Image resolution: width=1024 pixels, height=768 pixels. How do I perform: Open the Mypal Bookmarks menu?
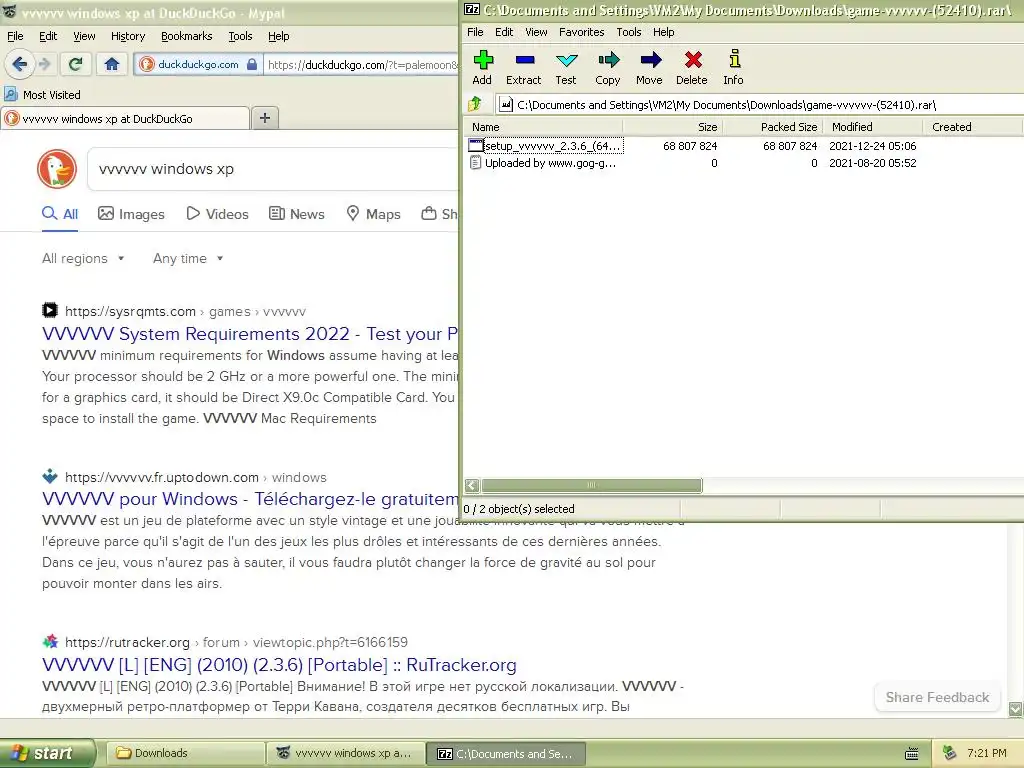[187, 37]
